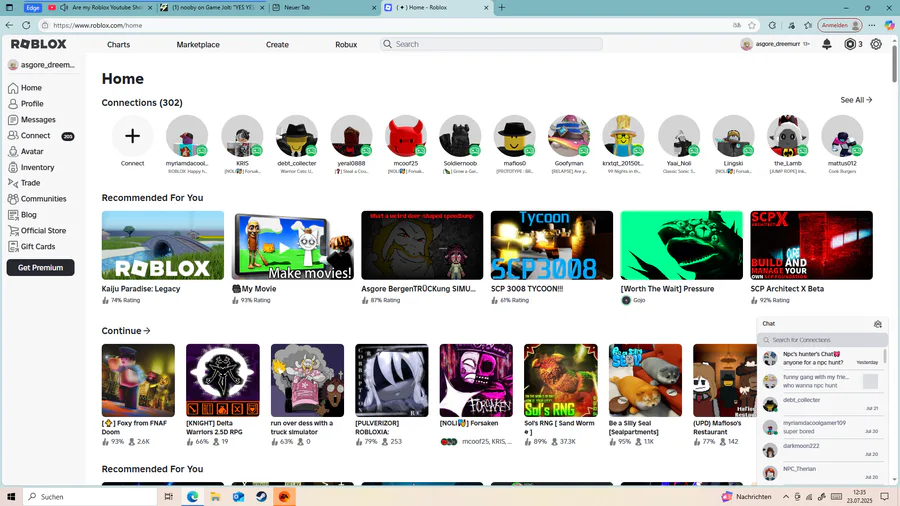Open Asgore BergenTRÜCKung simulator thumbnail

pyautogui.click(x=422, y=246)
